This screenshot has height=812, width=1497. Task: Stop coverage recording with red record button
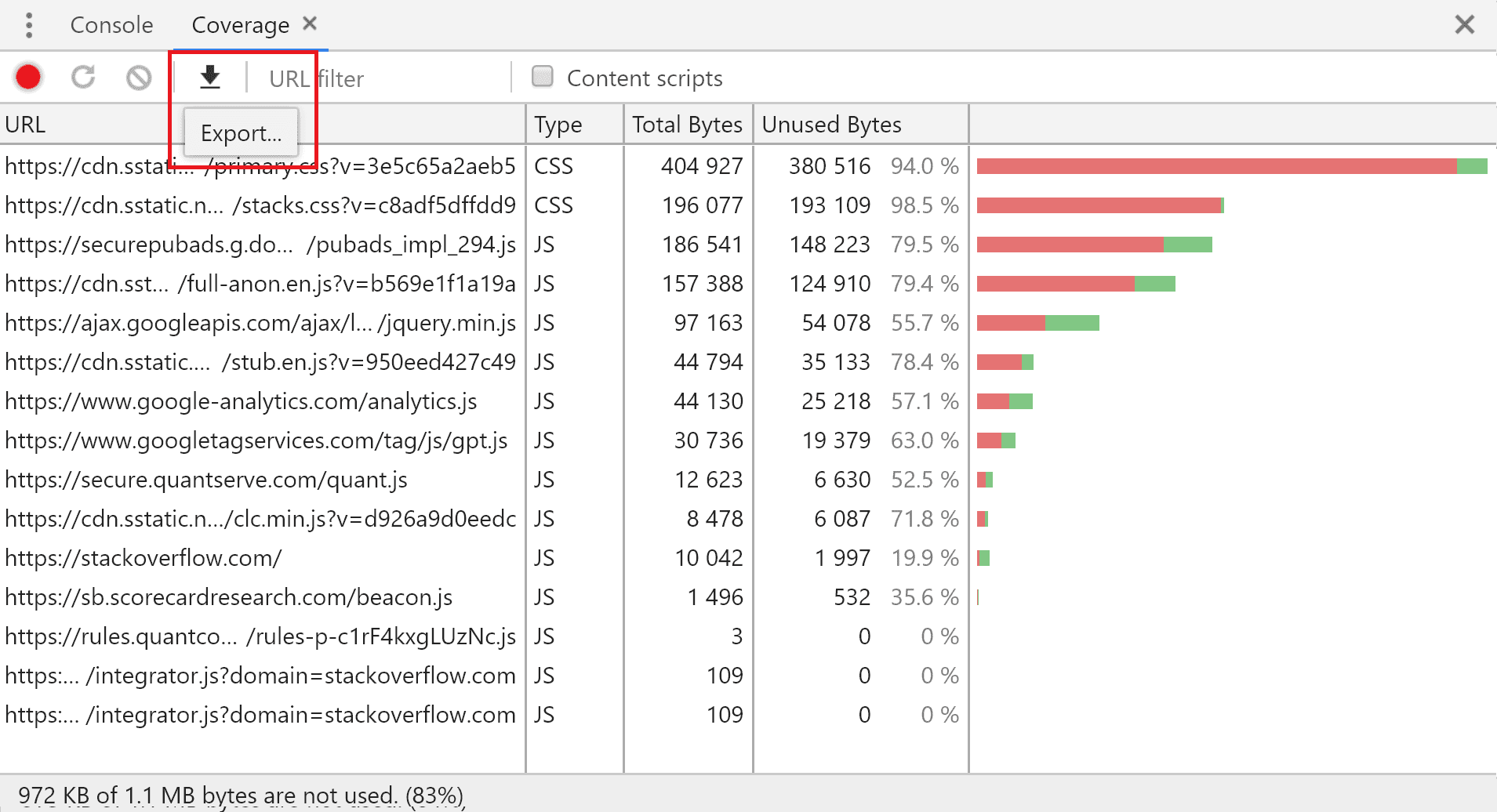tap(28, 78)
